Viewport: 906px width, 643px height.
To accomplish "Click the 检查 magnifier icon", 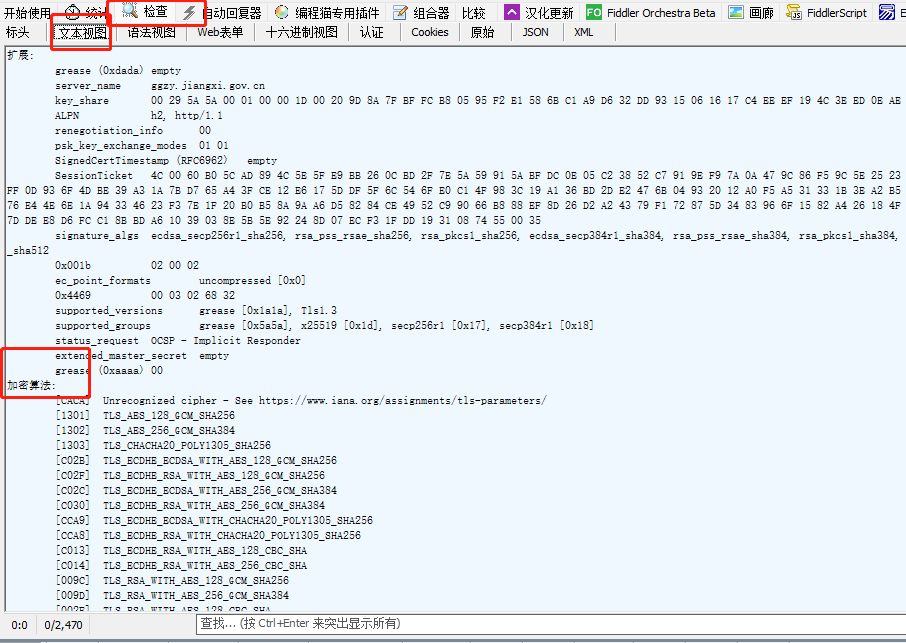I will tap(129, 10).
